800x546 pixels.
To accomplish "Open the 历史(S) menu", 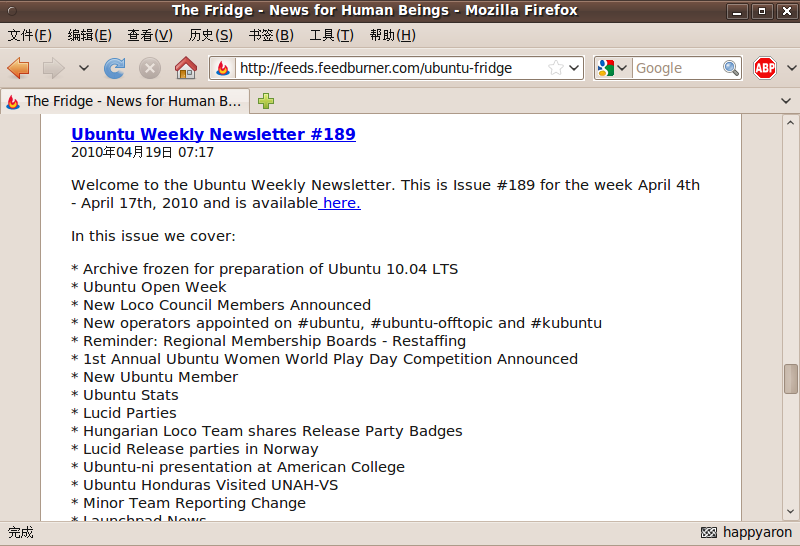I will [x=211, y=35].
